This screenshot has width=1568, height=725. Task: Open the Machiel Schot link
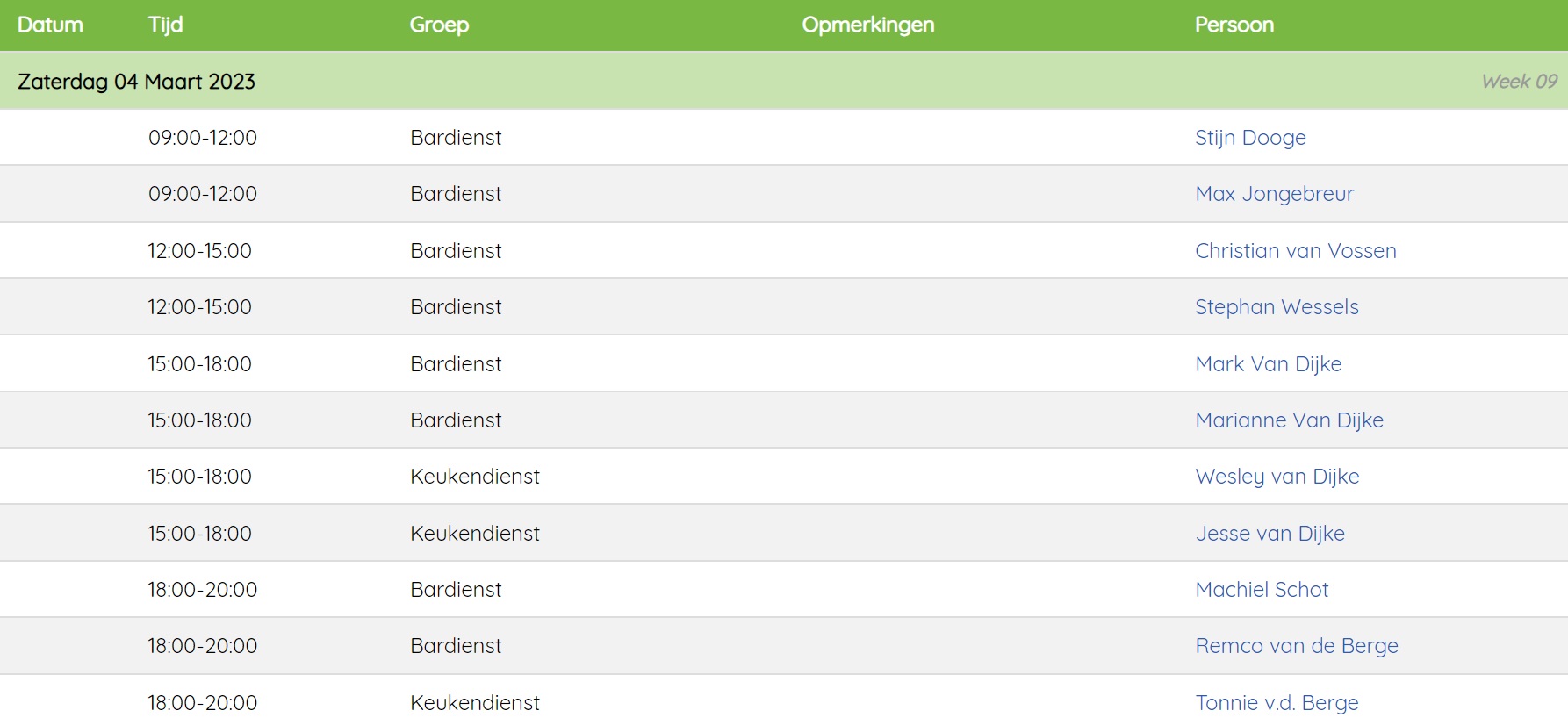(x=1262, y=590)
